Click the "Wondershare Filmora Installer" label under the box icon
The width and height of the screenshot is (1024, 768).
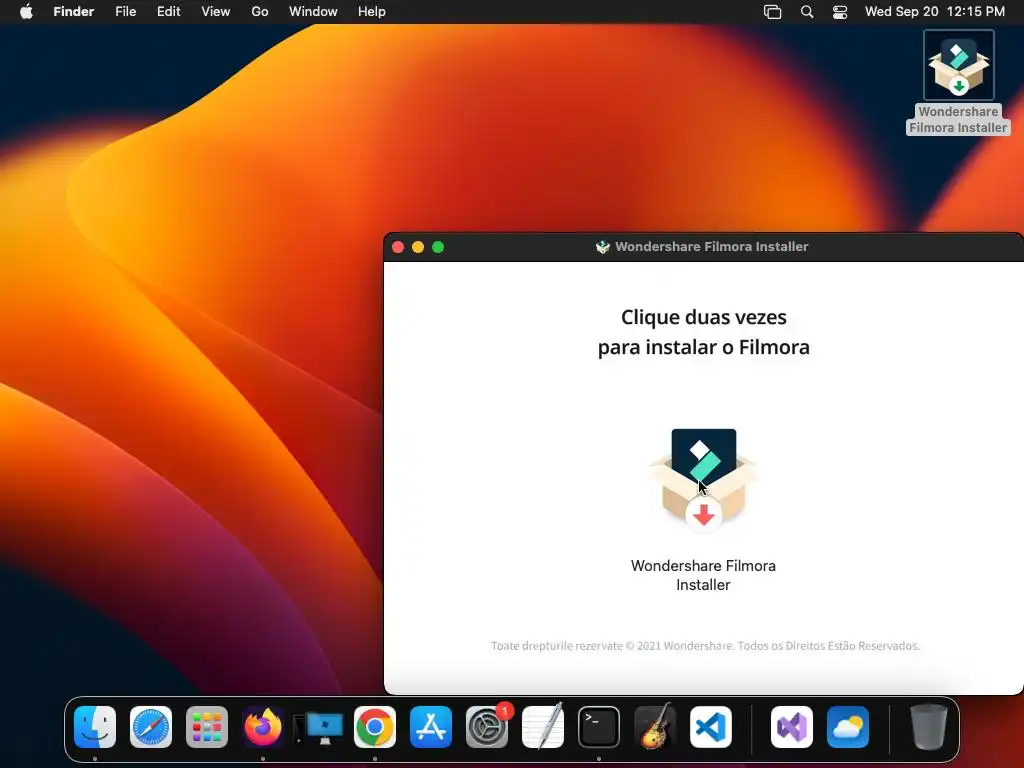pyautogui.click(x=703, y=575)
